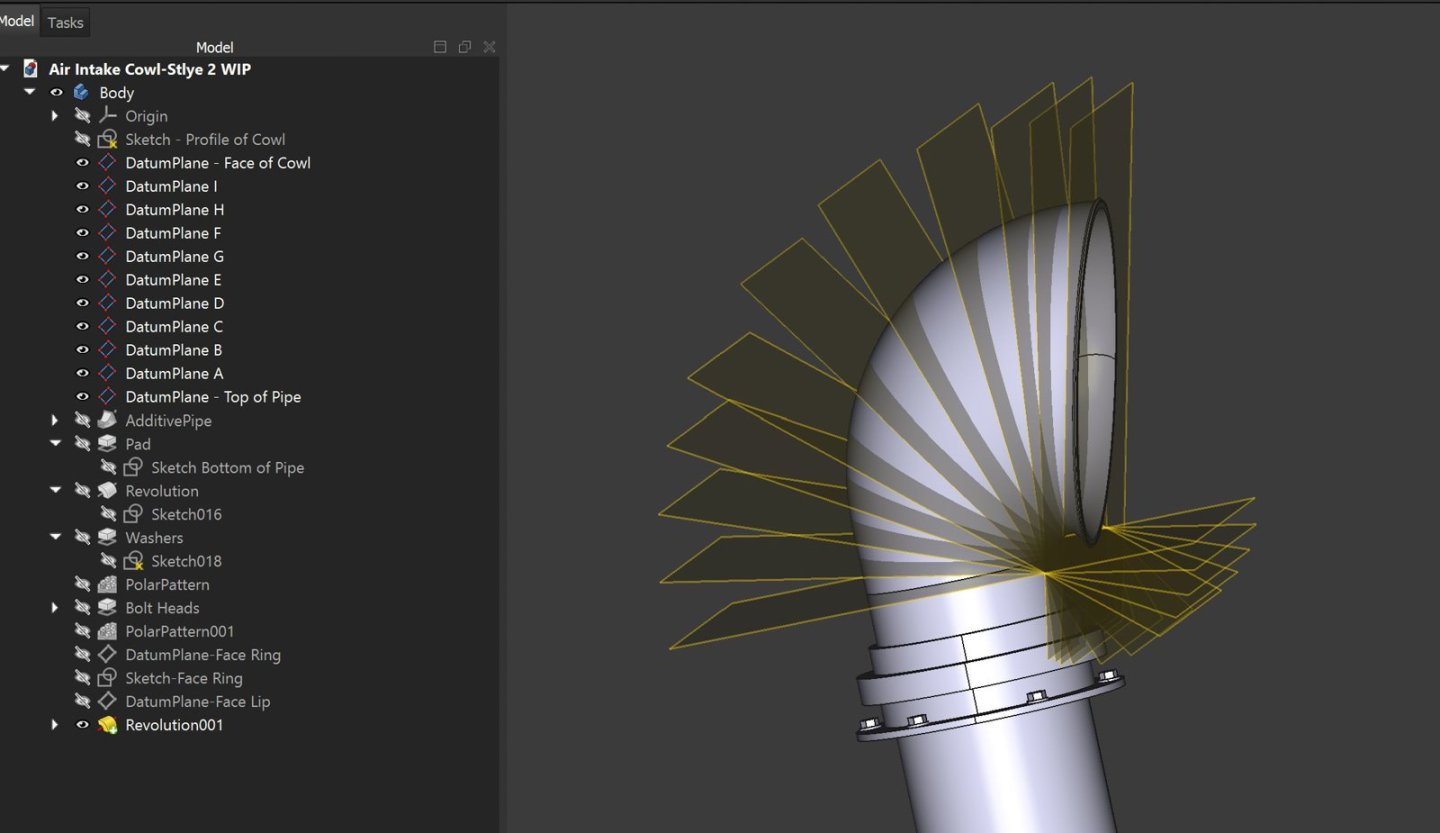Select the DatumPlane-Face Lip tree item
Screen dimensions: 1440x833
[x=197, y=701]
